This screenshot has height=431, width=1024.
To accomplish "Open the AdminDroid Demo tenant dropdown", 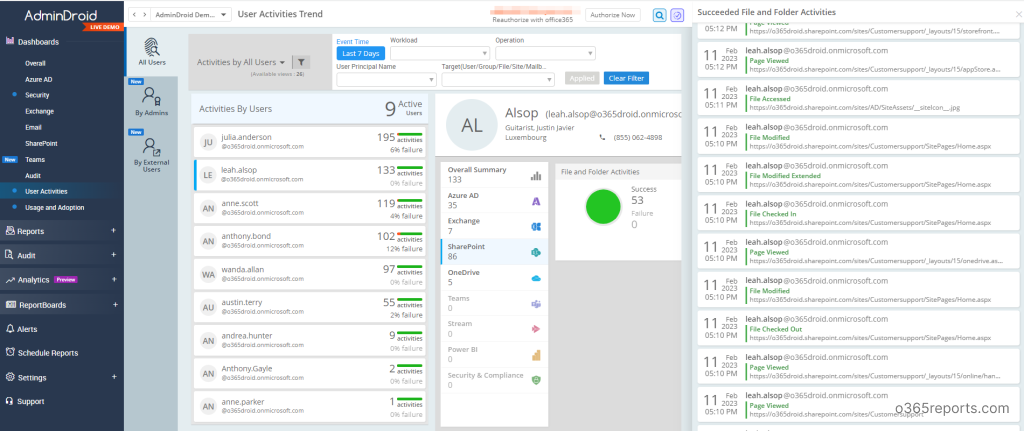I will [x=191, y=14].
